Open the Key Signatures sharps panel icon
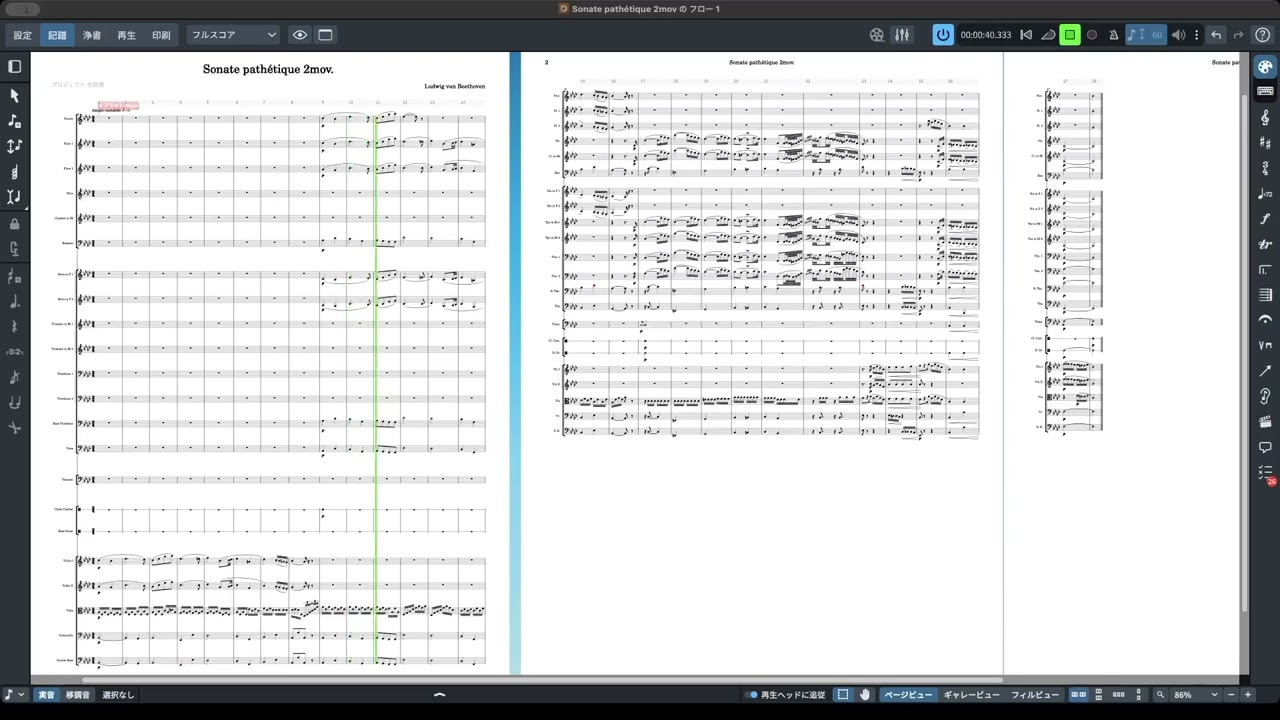Image resolution: width=1280 pixels, height=720 pixels. pyautogui.click(x=1265, y=143)
